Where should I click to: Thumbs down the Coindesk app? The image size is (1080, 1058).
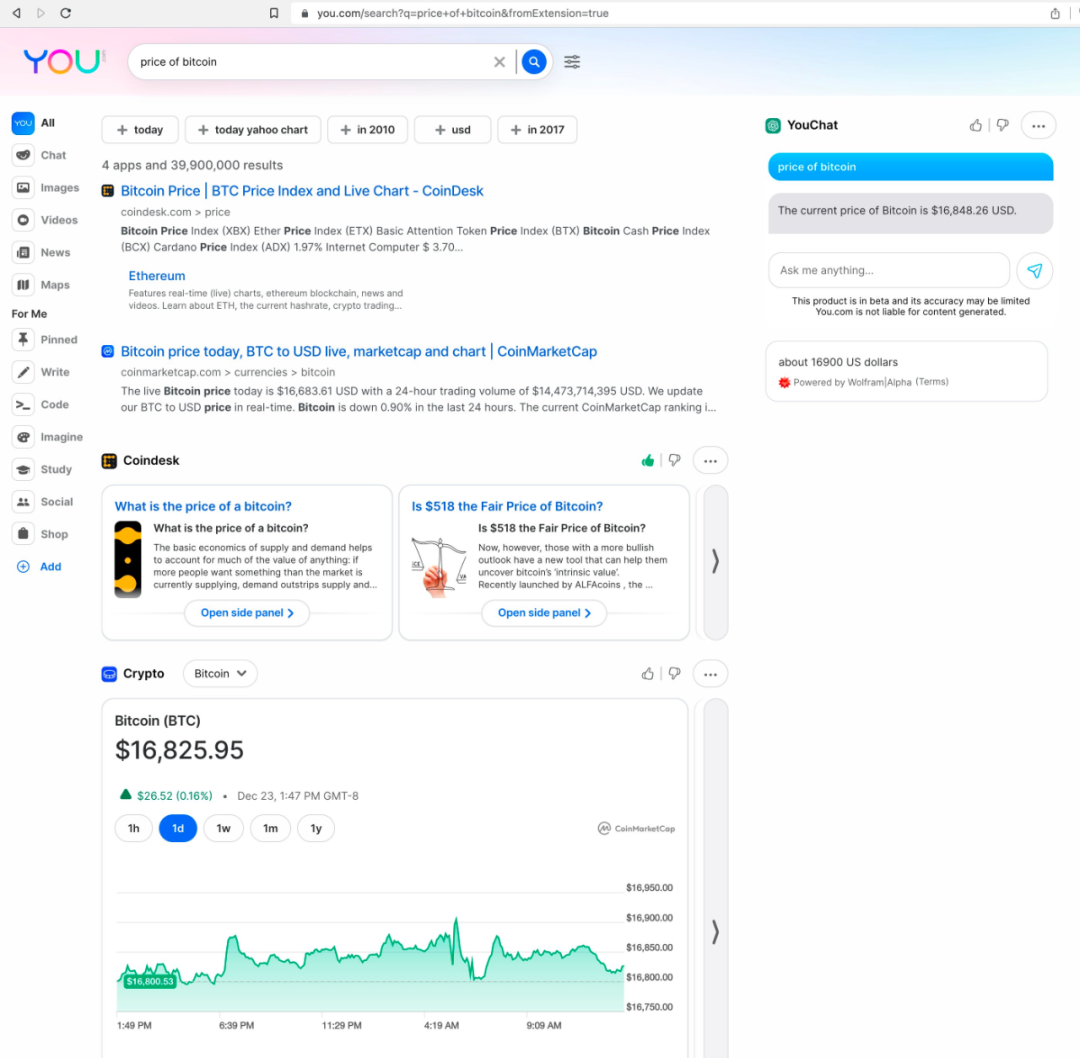tap(674, 461)
